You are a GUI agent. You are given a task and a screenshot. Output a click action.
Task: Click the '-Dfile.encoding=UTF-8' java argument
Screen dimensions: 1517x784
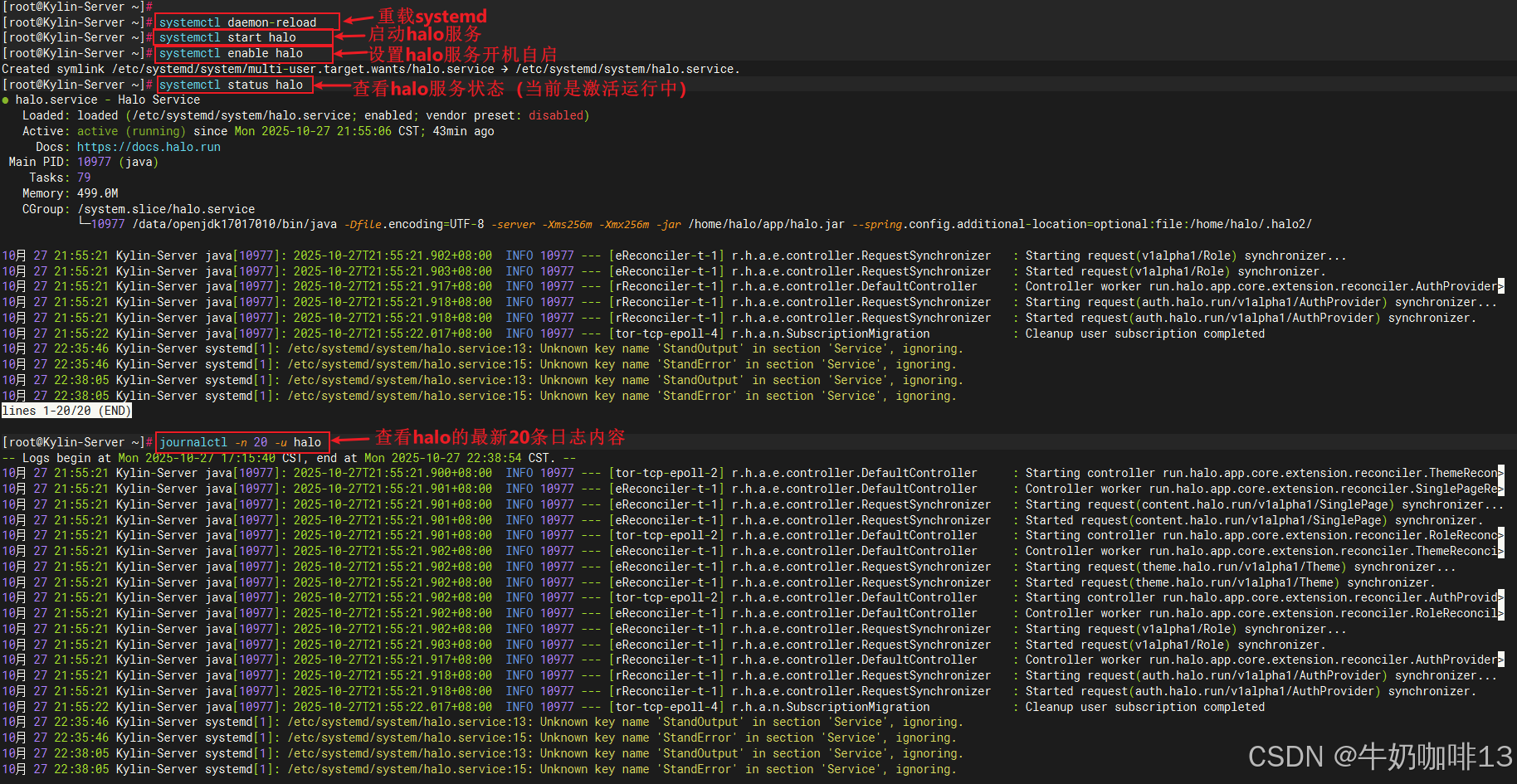[x=414, y=224]
